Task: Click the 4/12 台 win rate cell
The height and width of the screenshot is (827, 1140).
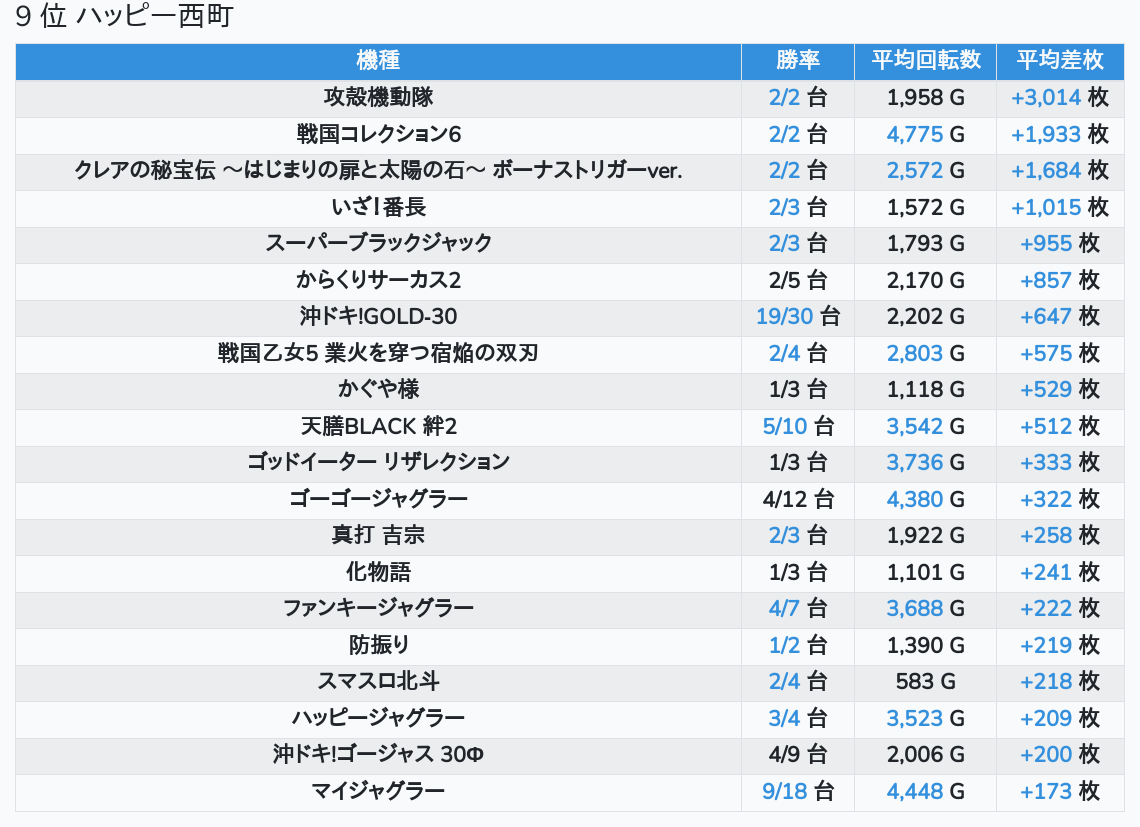Action: pyautogui.click(x=798, y=499)
